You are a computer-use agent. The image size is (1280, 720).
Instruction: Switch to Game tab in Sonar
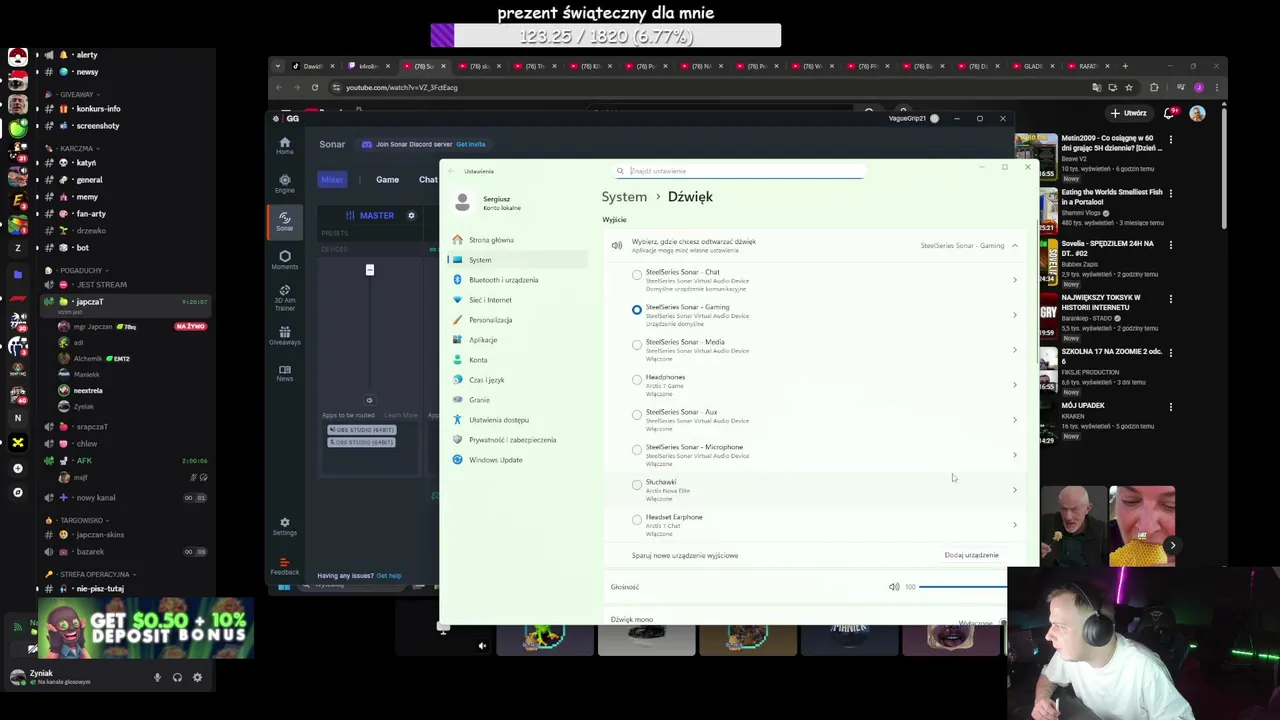click(x=387, y=180)
